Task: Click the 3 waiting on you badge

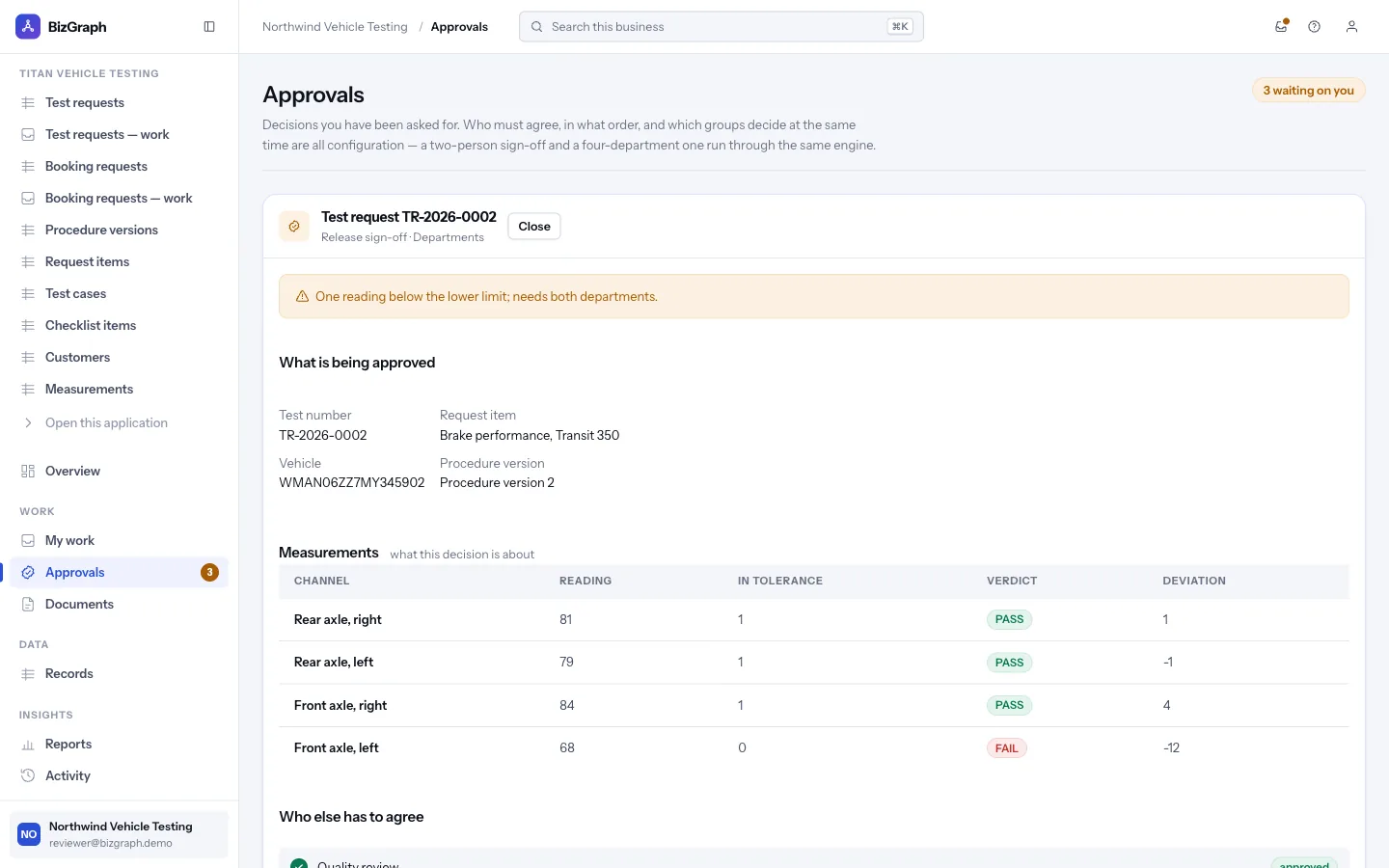Action: (1309, 91)
